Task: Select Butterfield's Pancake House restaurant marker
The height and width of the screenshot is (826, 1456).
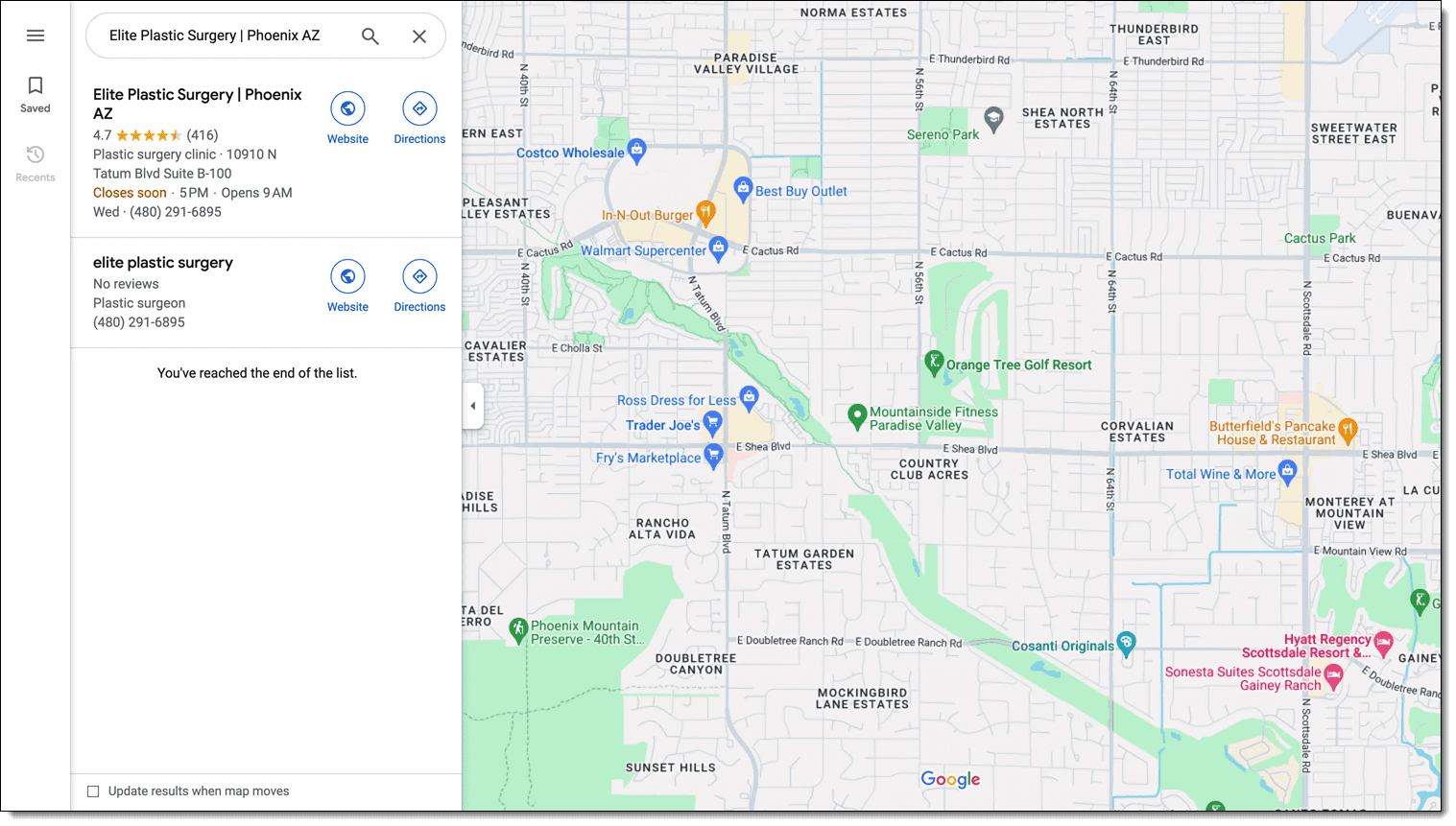Action: [x=1348, y=429]
